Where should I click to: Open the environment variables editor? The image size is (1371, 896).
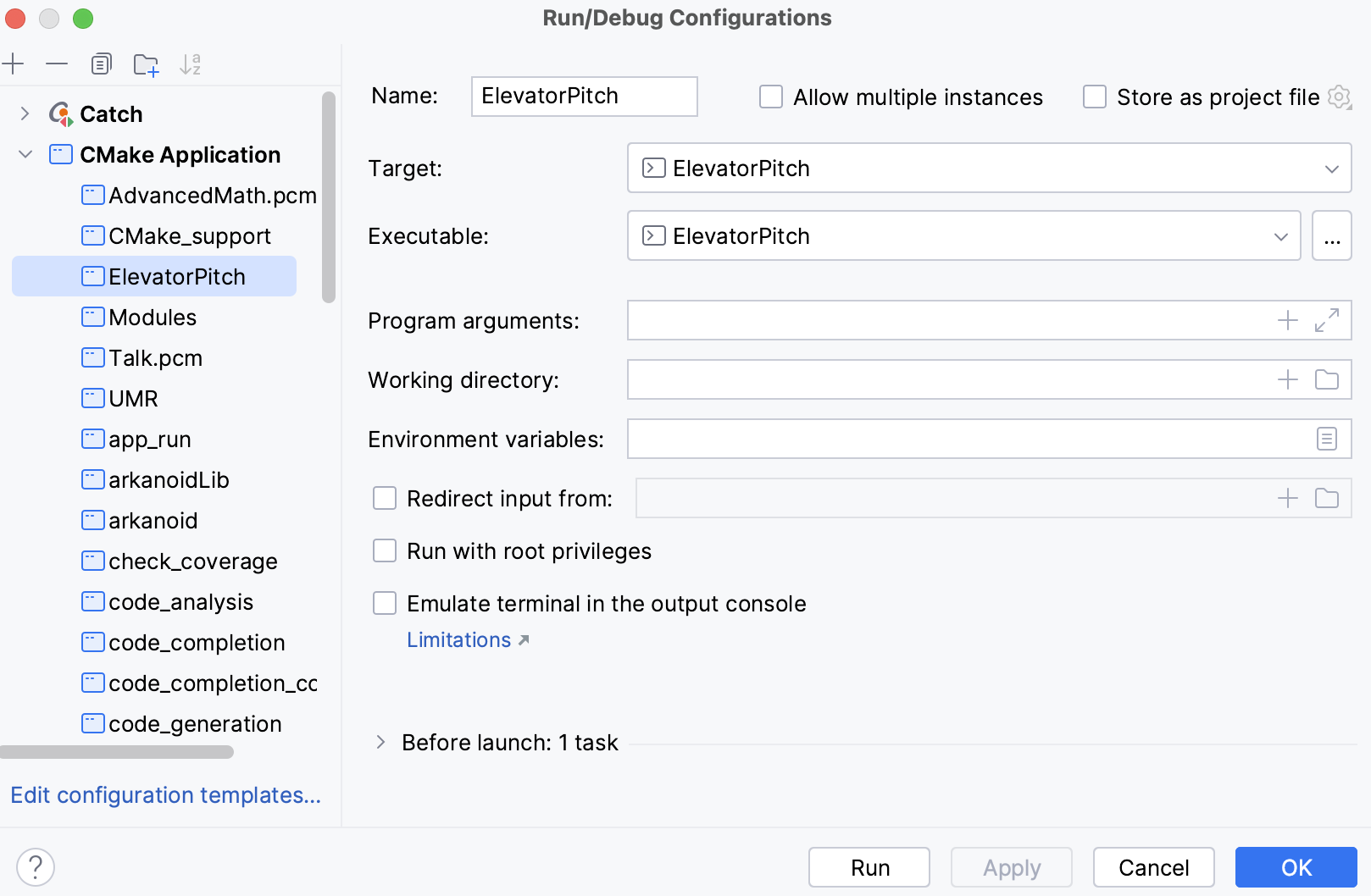1327,439
